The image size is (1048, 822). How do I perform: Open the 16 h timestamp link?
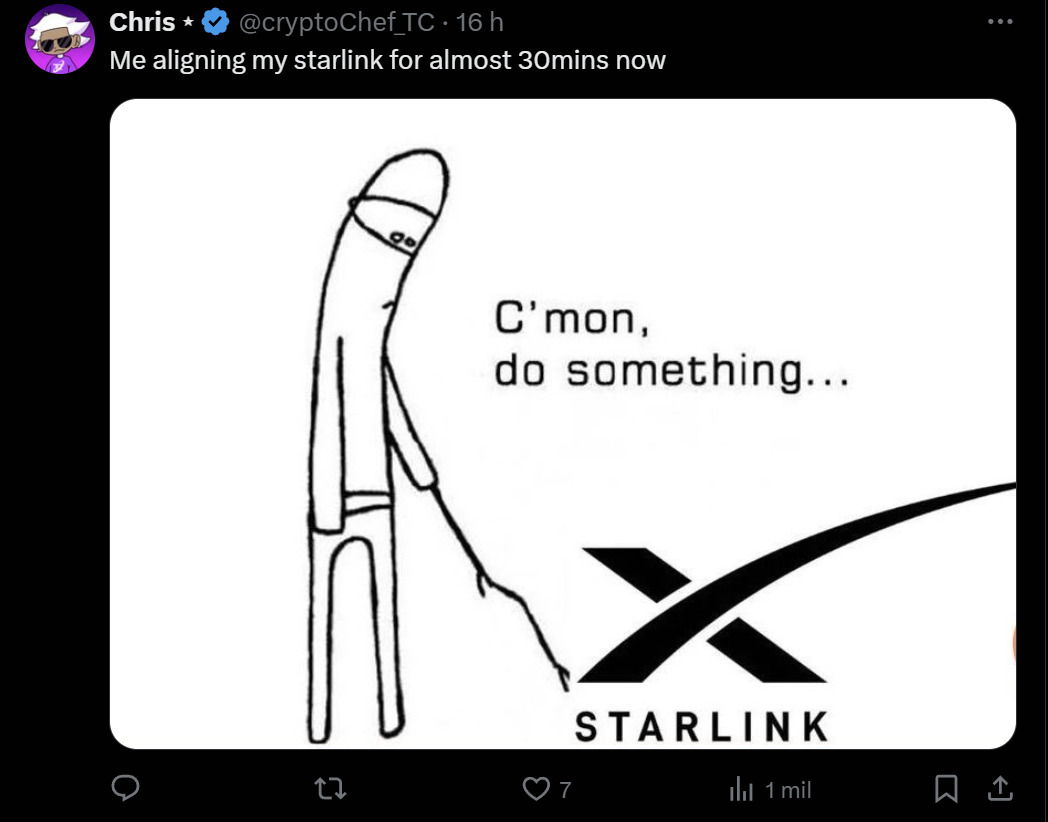coord(479,23)
